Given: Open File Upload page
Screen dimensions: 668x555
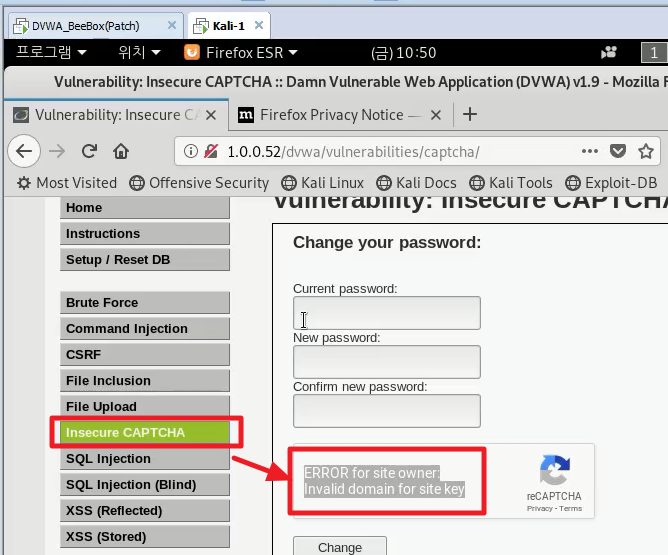Looking at the screenshot, I should point(145,406).
